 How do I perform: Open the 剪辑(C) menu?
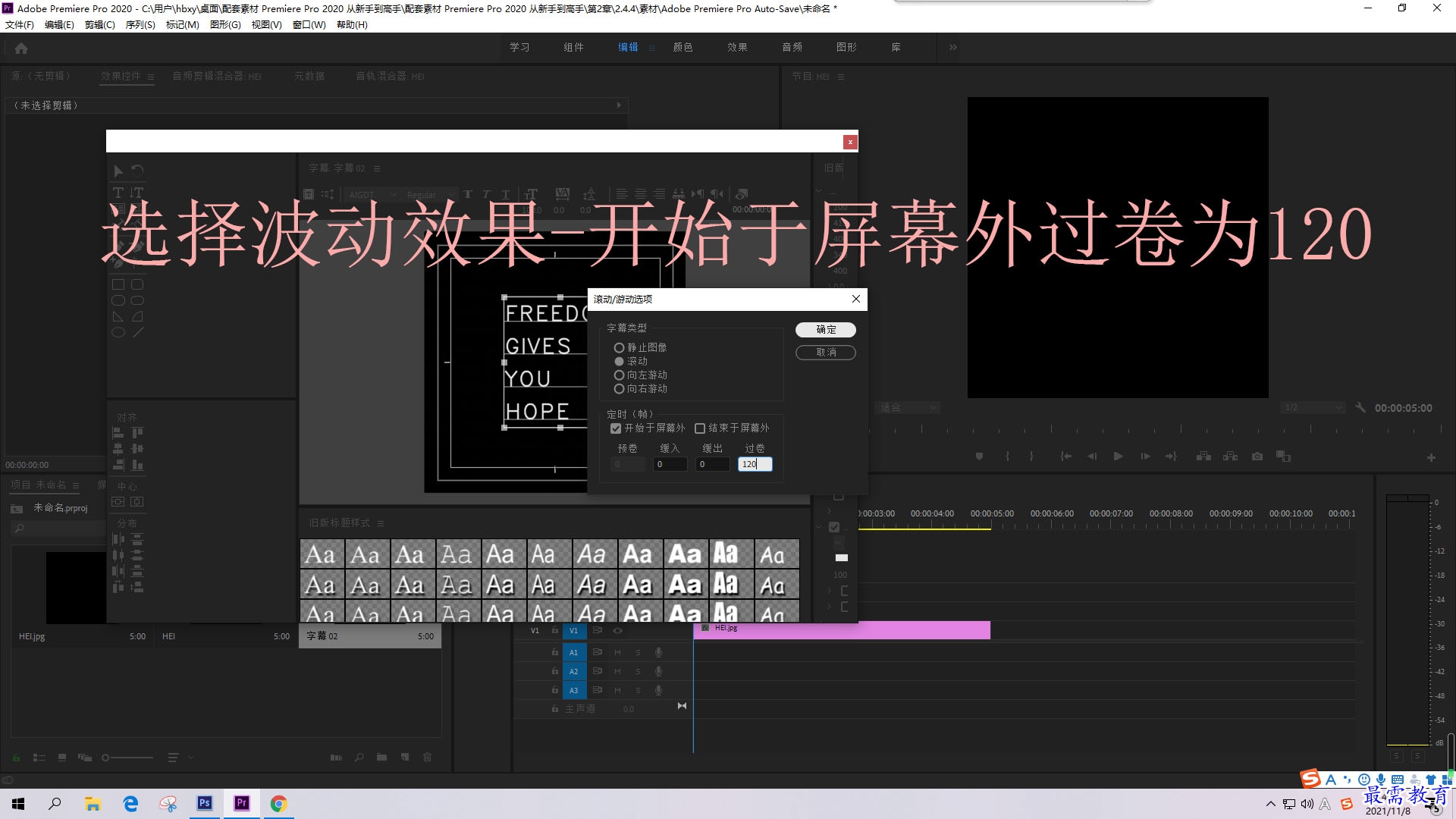(x=99, y=24)
